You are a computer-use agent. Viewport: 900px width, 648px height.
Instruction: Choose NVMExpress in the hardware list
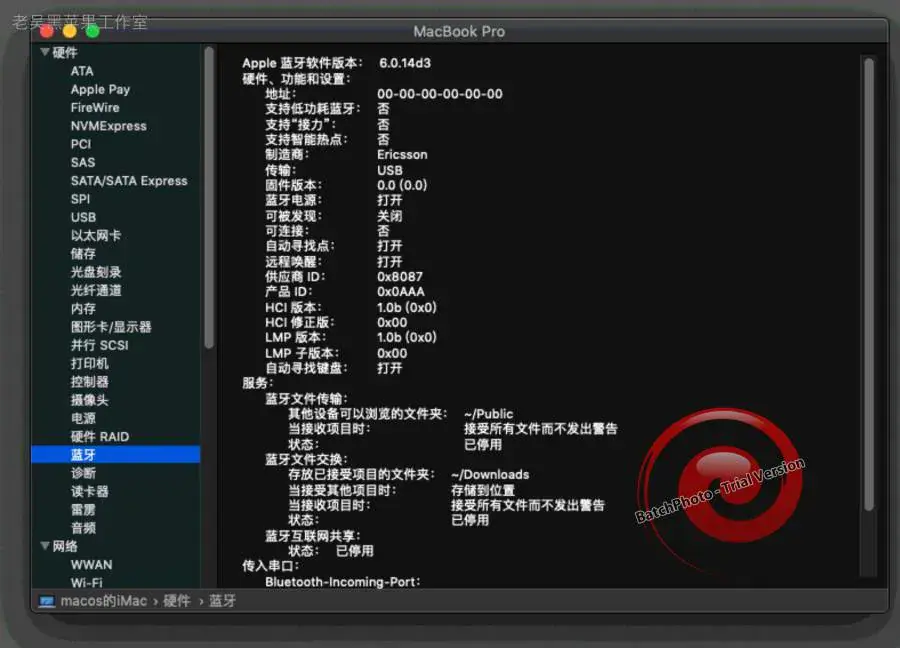click(x=108, y=126)
